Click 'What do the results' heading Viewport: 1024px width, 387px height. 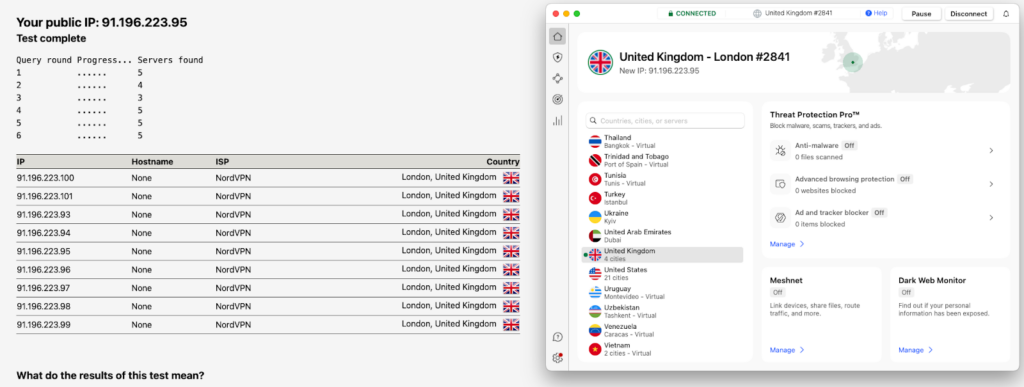(110, 375)
